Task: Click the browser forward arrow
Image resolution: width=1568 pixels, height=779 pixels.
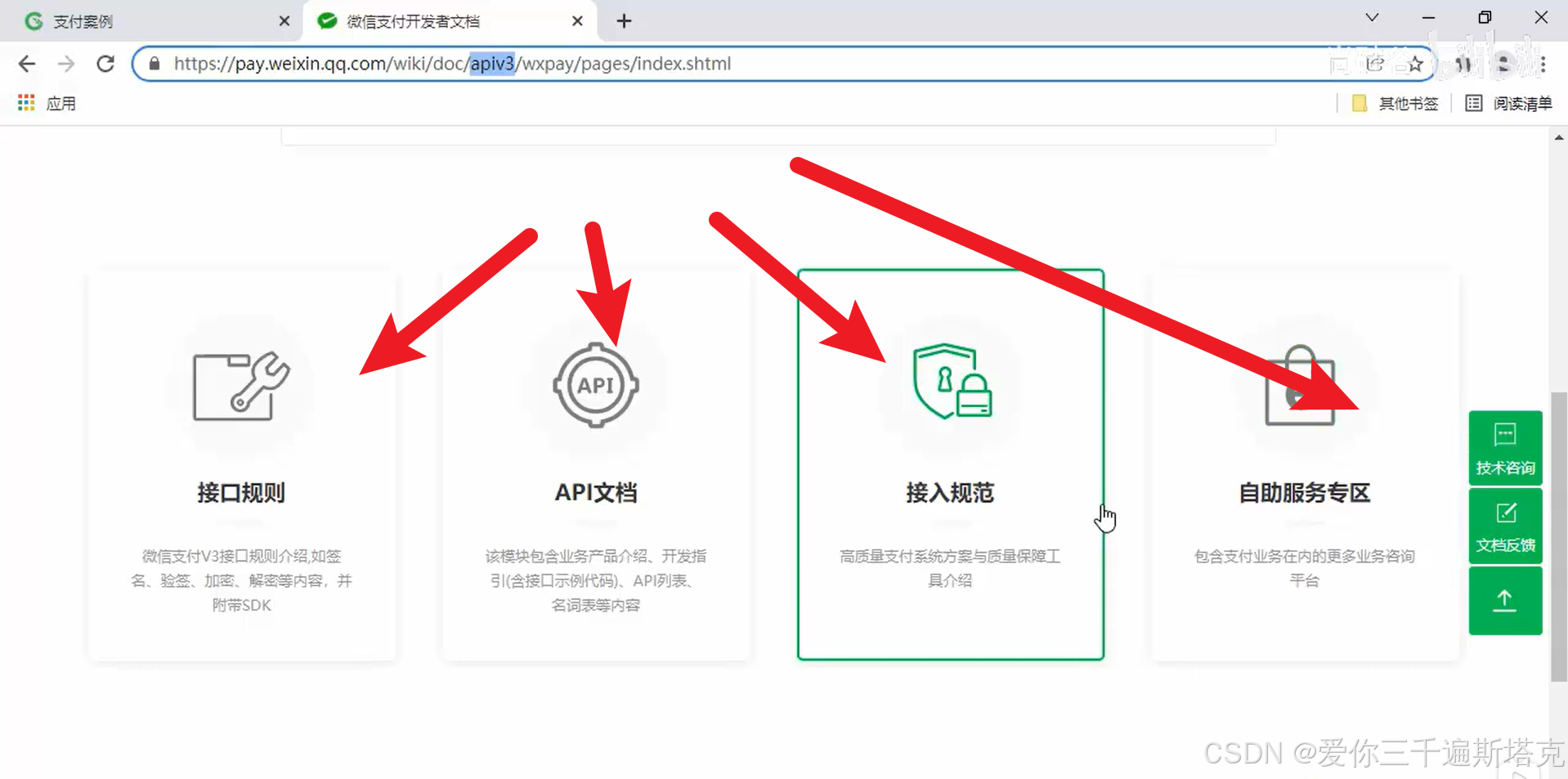Action: [x=66, y=64]
